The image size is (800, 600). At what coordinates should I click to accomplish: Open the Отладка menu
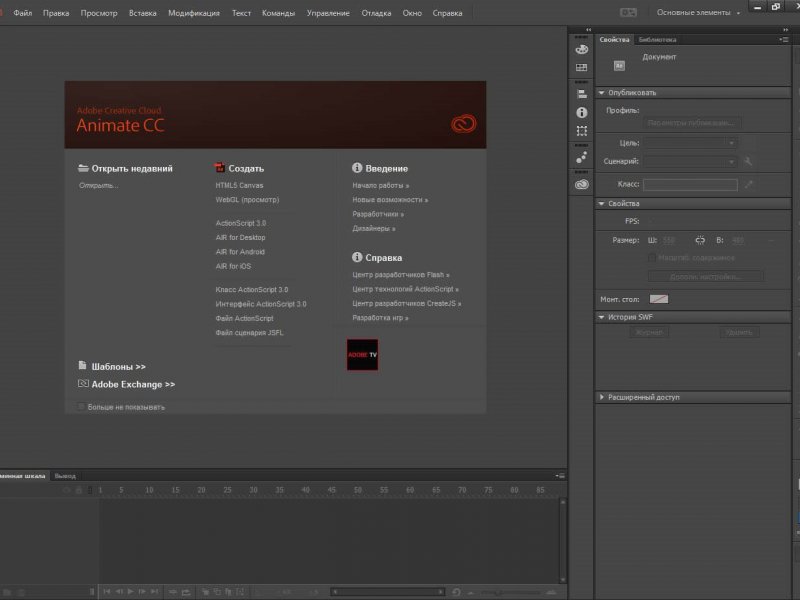(377, 13)
